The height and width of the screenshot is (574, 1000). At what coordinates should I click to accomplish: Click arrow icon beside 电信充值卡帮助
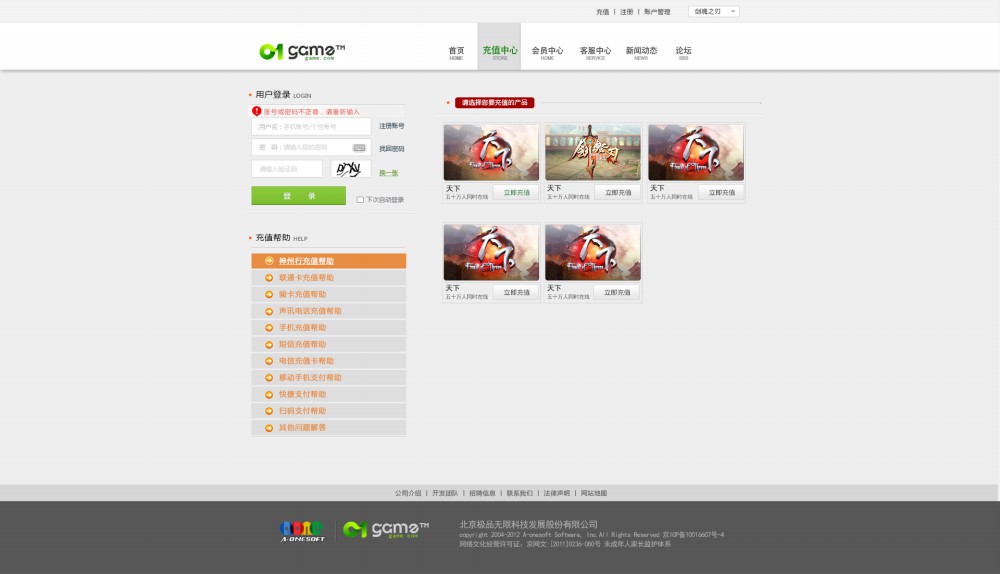pyautogui.click(x=269, y=360)
